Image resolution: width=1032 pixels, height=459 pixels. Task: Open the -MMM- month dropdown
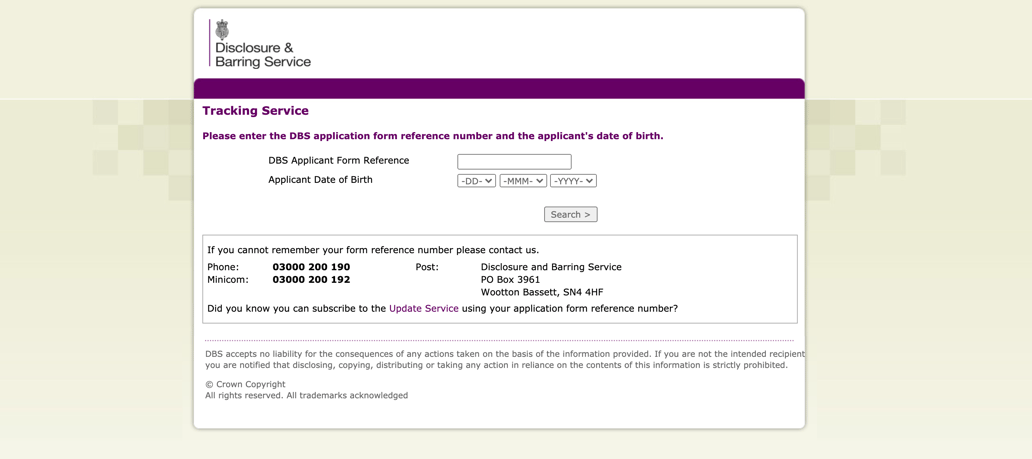523,180
